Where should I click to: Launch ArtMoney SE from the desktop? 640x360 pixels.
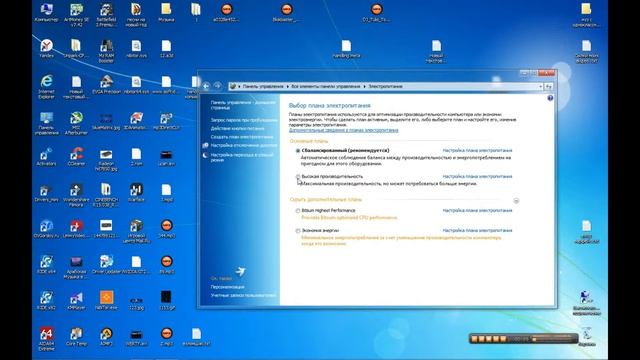(76, 14)
